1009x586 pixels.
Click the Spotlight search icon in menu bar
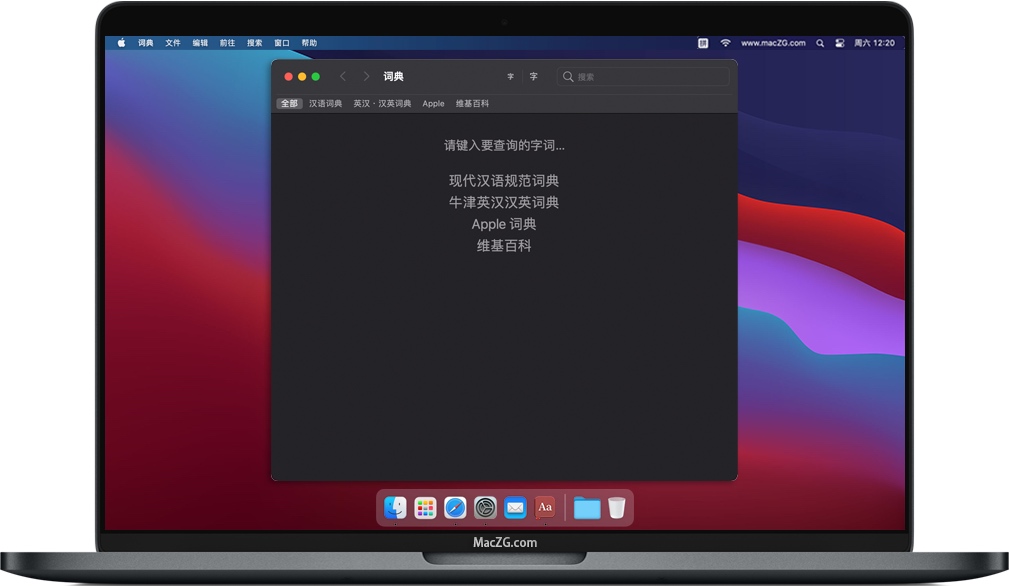tap(821, 42)
